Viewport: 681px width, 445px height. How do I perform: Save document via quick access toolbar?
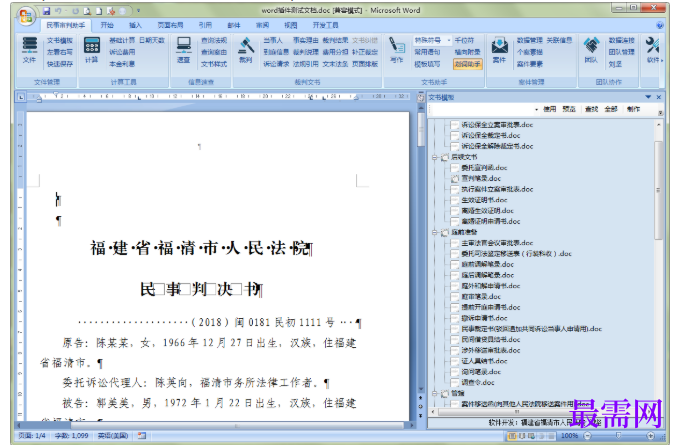pyautogui.click(x=46, y=10)
